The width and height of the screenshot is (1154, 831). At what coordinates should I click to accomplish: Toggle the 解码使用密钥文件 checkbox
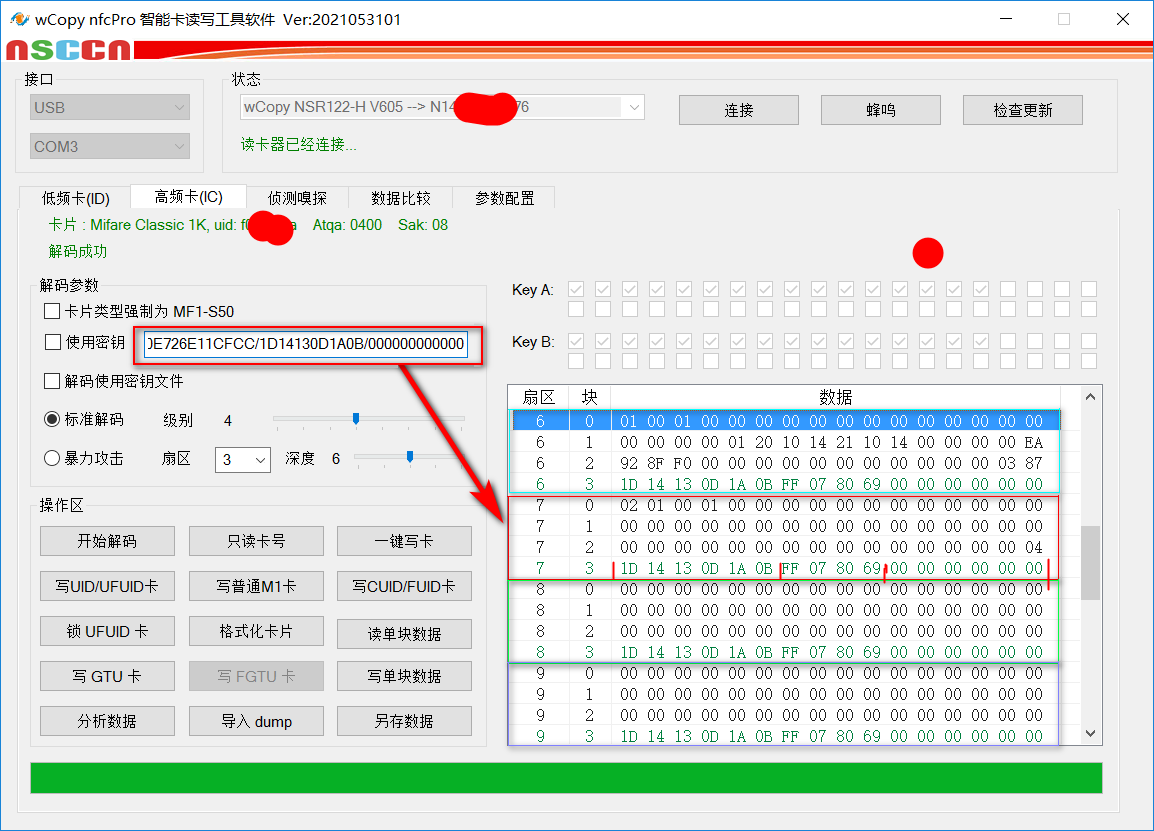(52, 381)
